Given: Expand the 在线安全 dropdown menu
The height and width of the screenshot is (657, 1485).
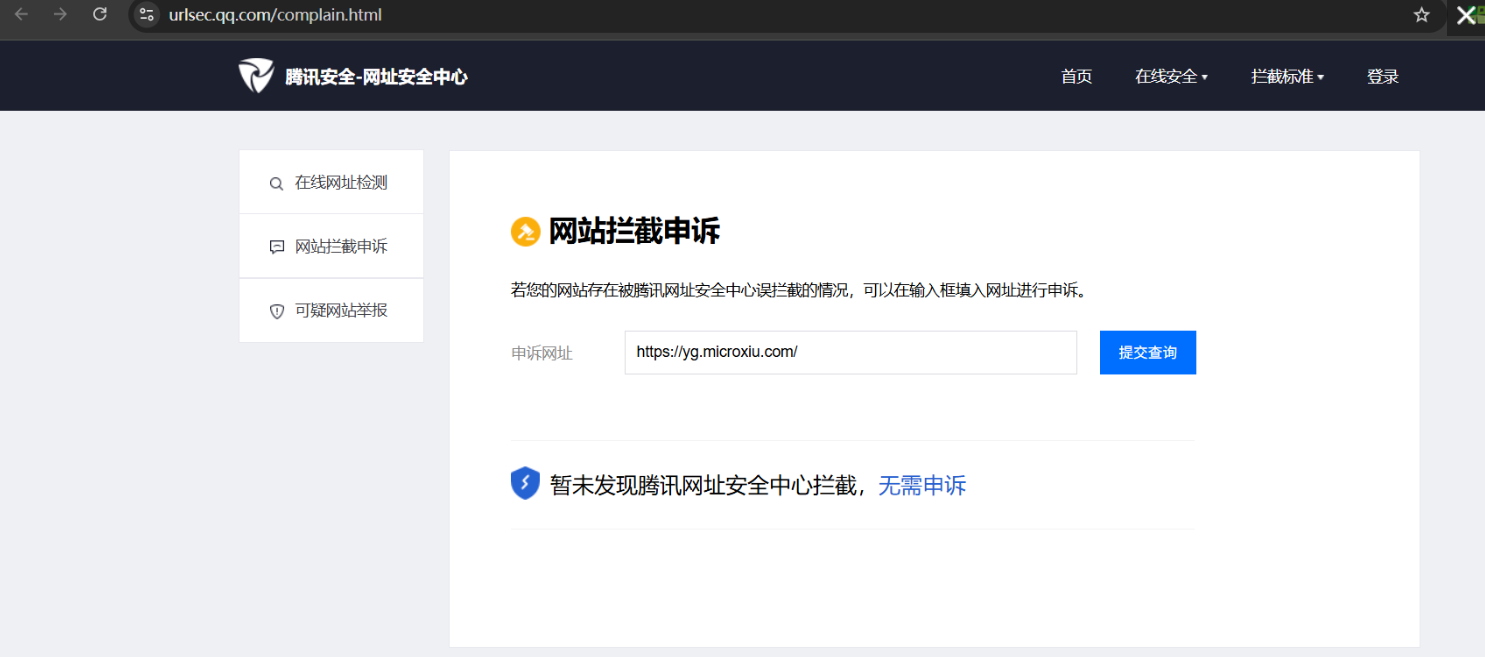Looking at the screenshot, I should [x=1171, y=77].
